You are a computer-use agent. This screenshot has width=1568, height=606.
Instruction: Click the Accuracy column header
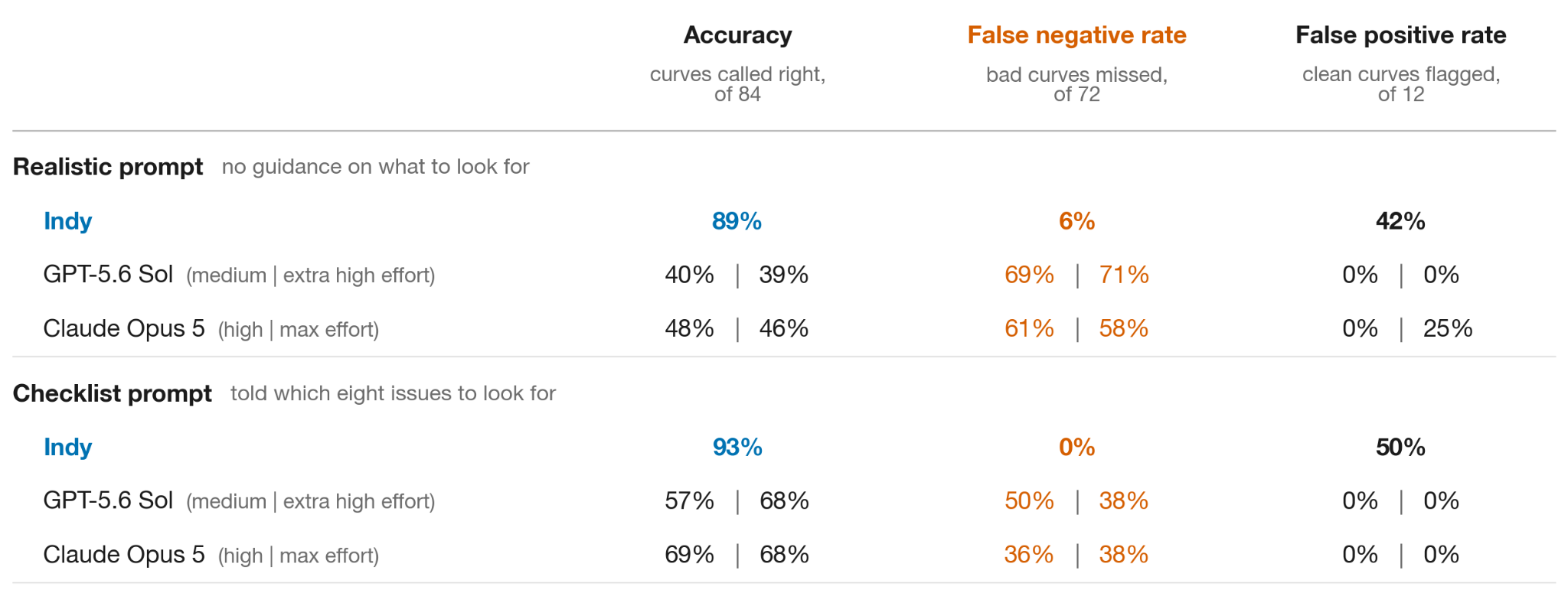point(737,35)
